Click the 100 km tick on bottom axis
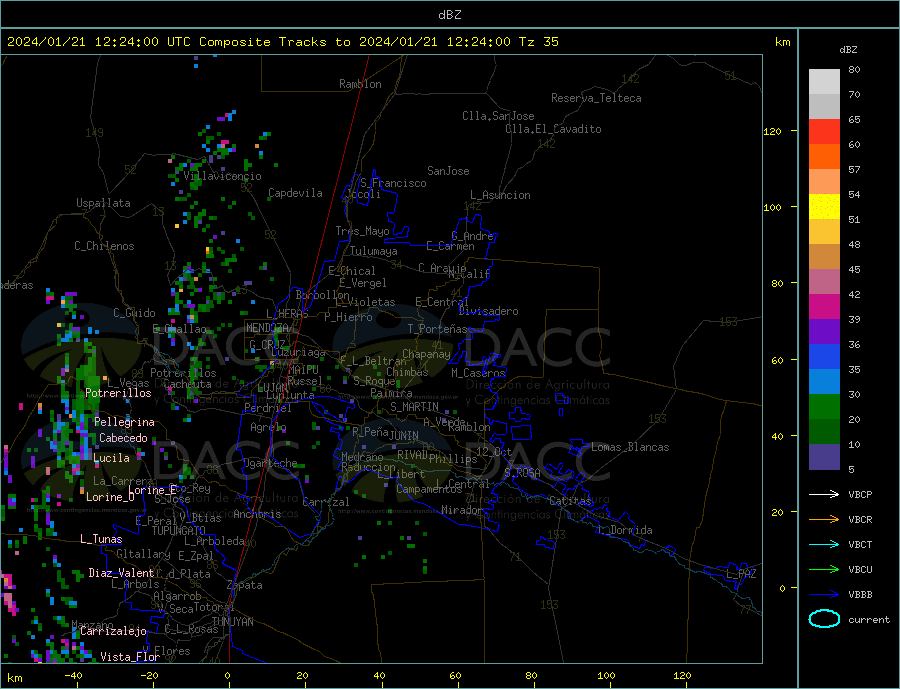The width and height of the screenshot is (900, 689). 607,676
